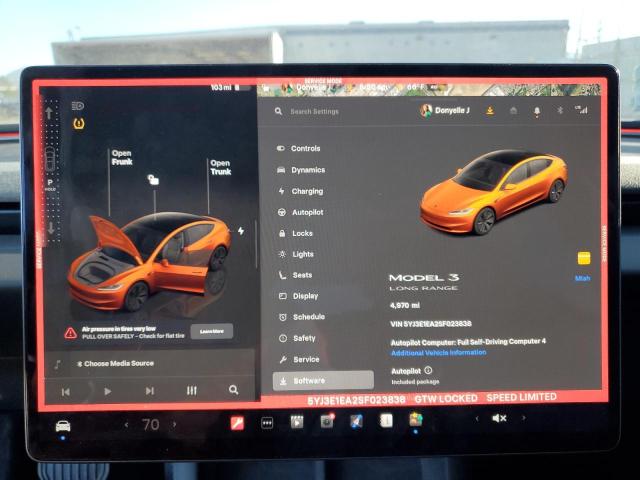Tap the muted speaker volume icon
Screen dimensions: 640x480
pos(499,418)
